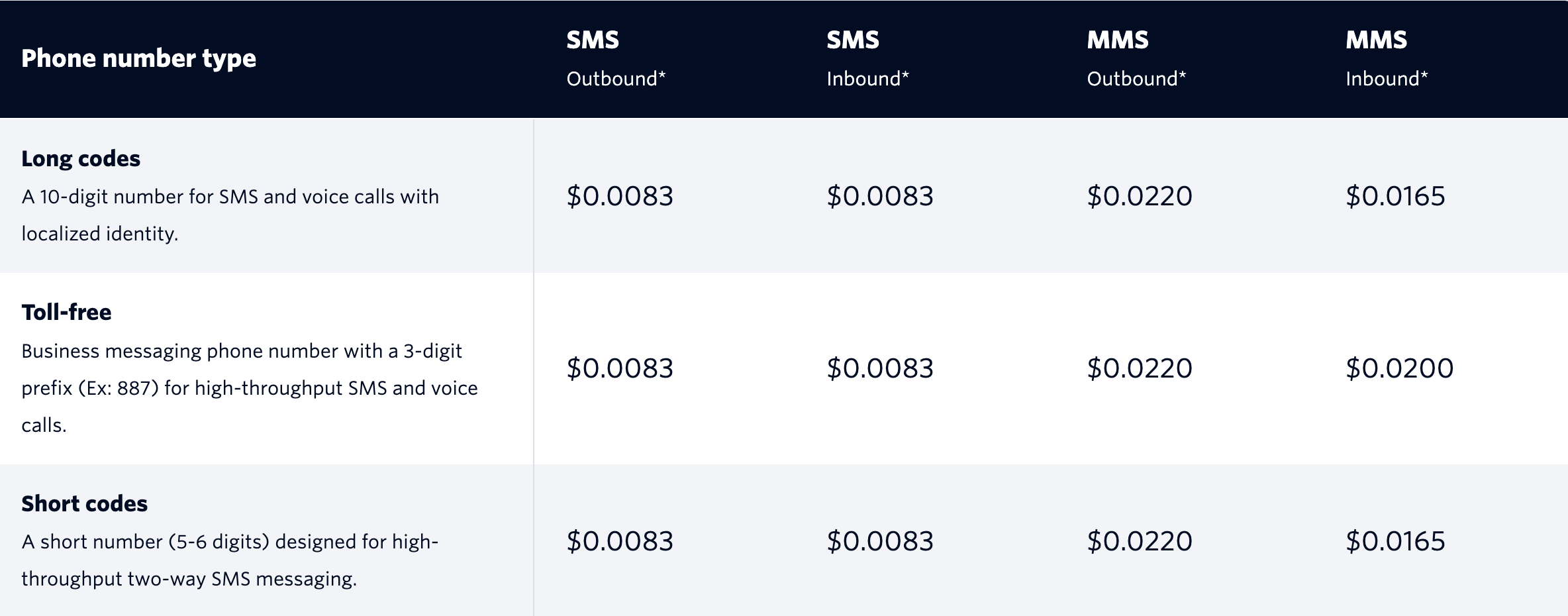
Task: Click the SMS Inbound column header
Action: click(867, 58)
